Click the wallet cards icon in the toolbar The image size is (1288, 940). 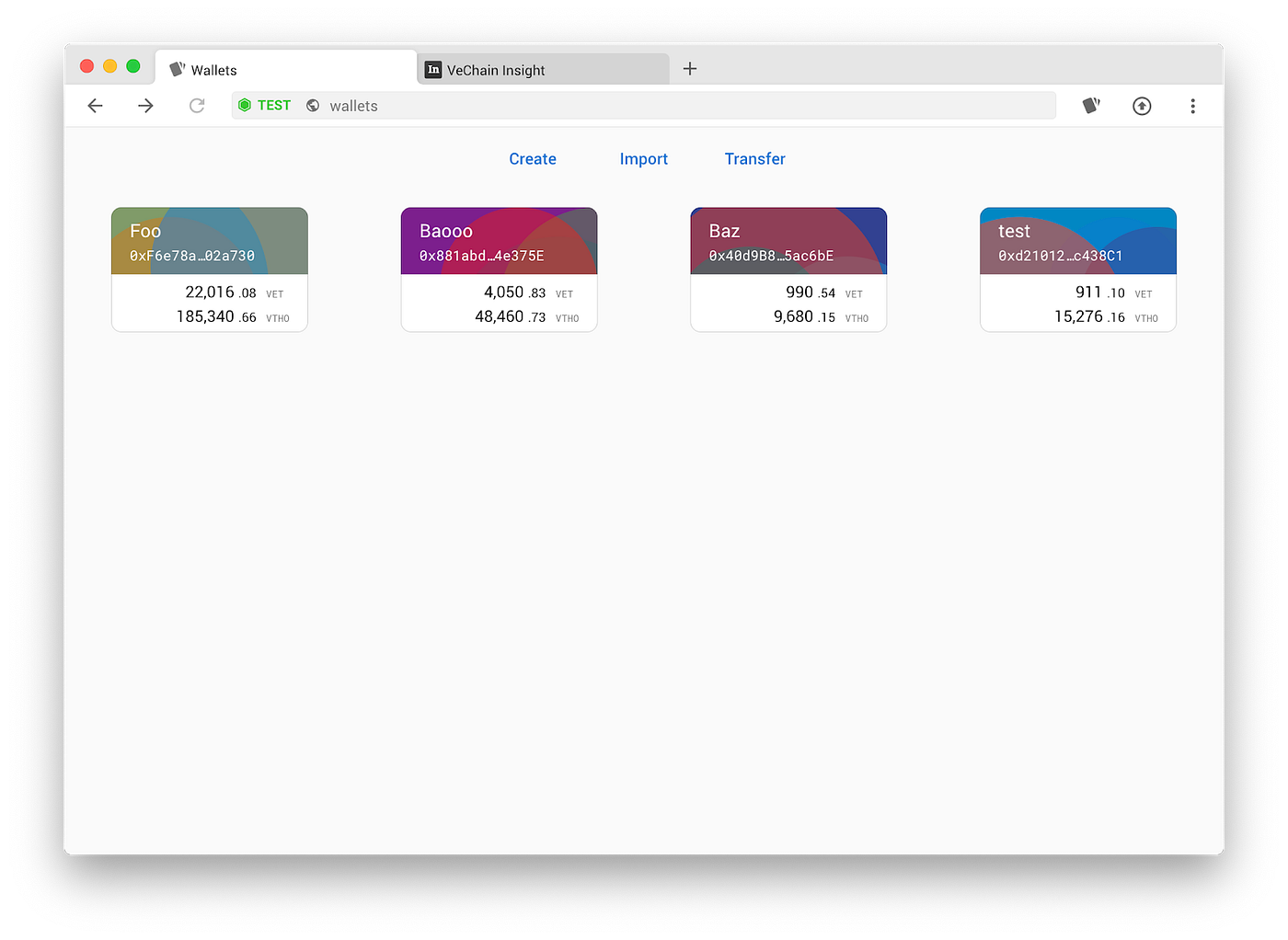(x=1091, y=106)
